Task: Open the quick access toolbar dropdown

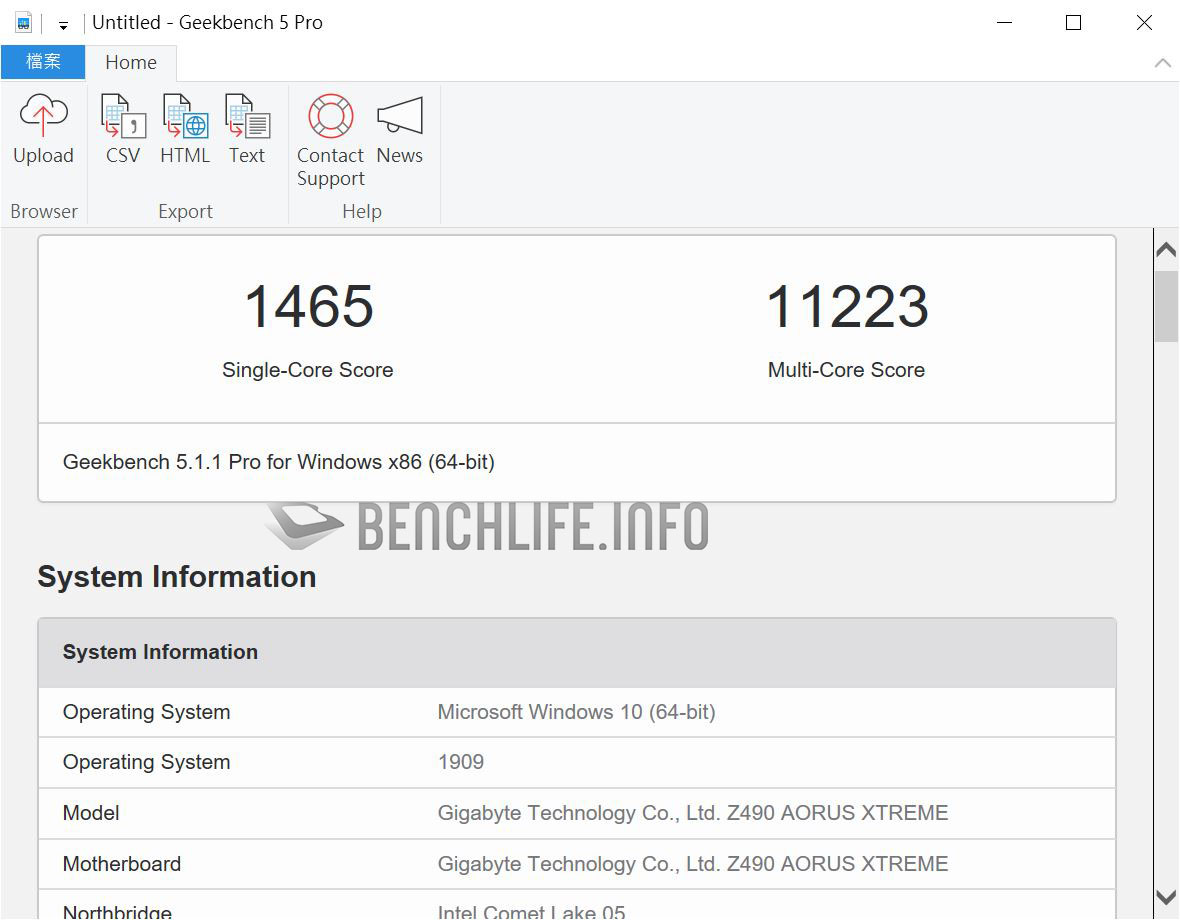Action: [63, 24]
